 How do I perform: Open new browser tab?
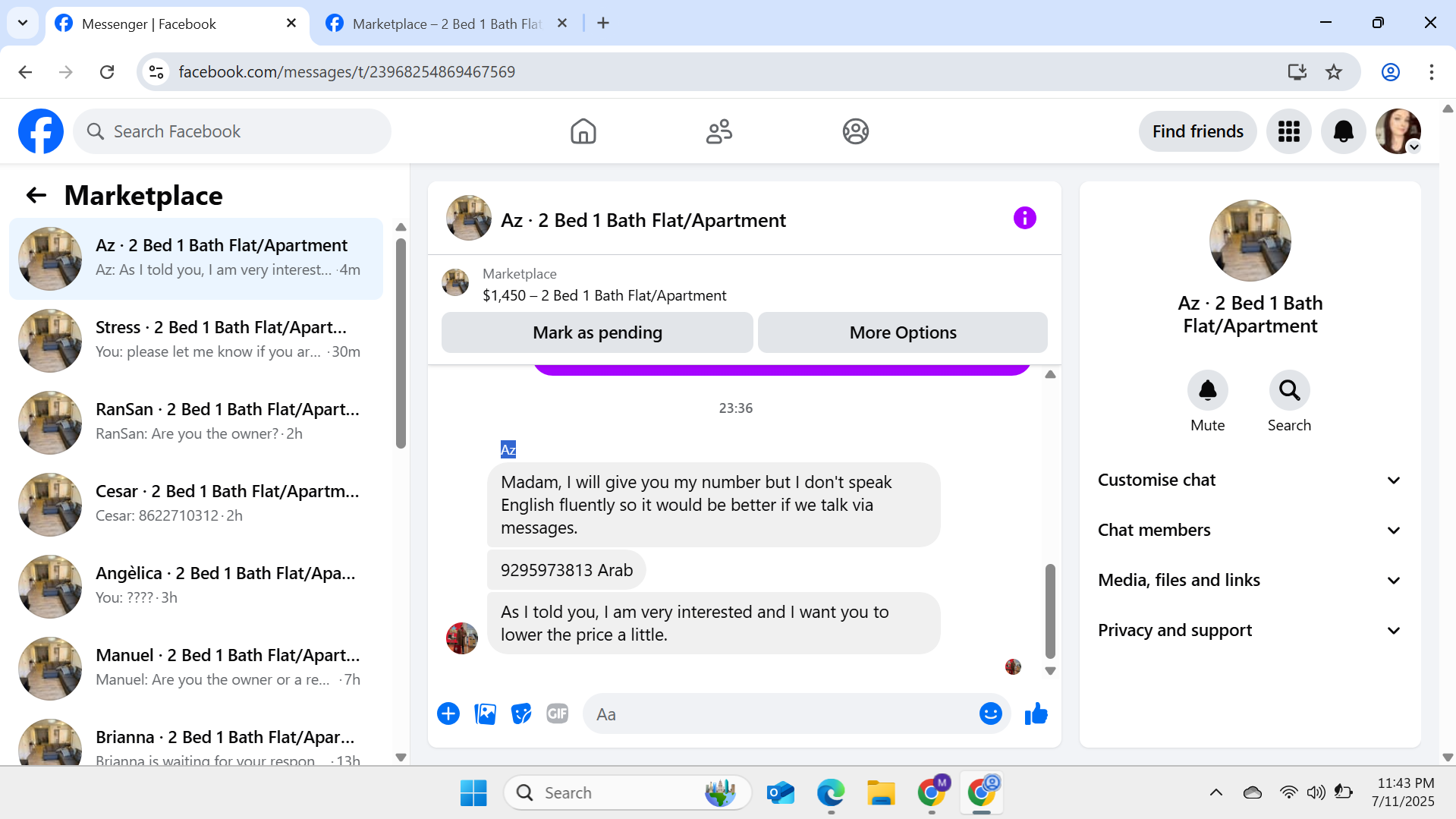(x=603, y=24)
